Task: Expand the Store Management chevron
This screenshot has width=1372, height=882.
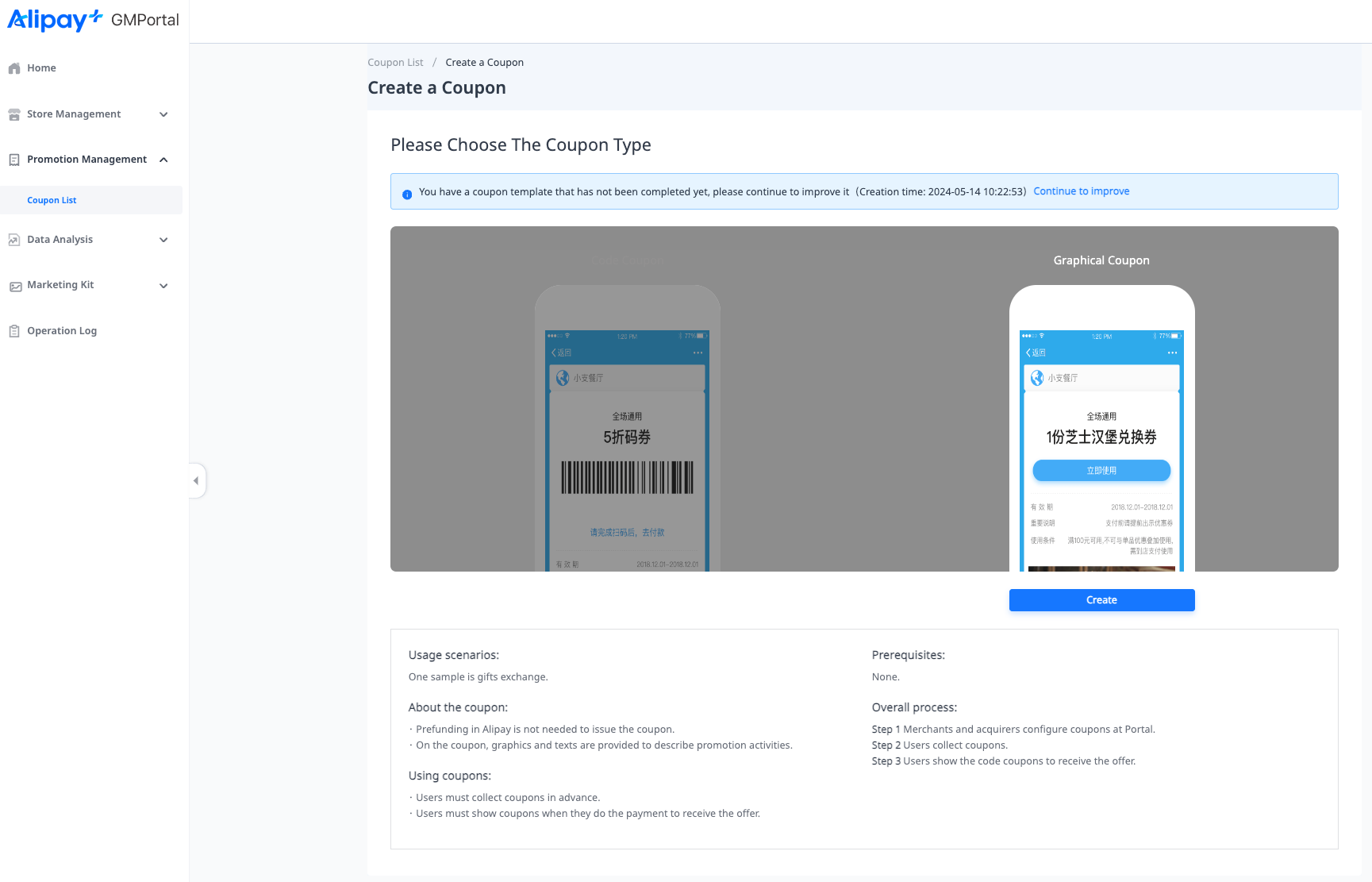Action: (x=163, y=114)
